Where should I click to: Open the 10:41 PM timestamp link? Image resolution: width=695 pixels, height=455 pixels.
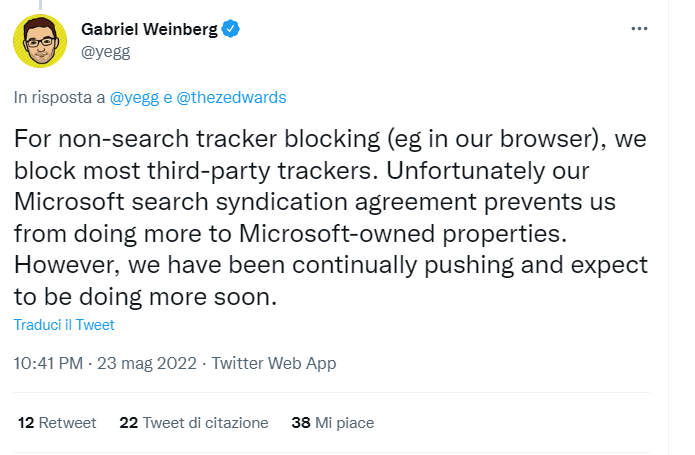47,364
